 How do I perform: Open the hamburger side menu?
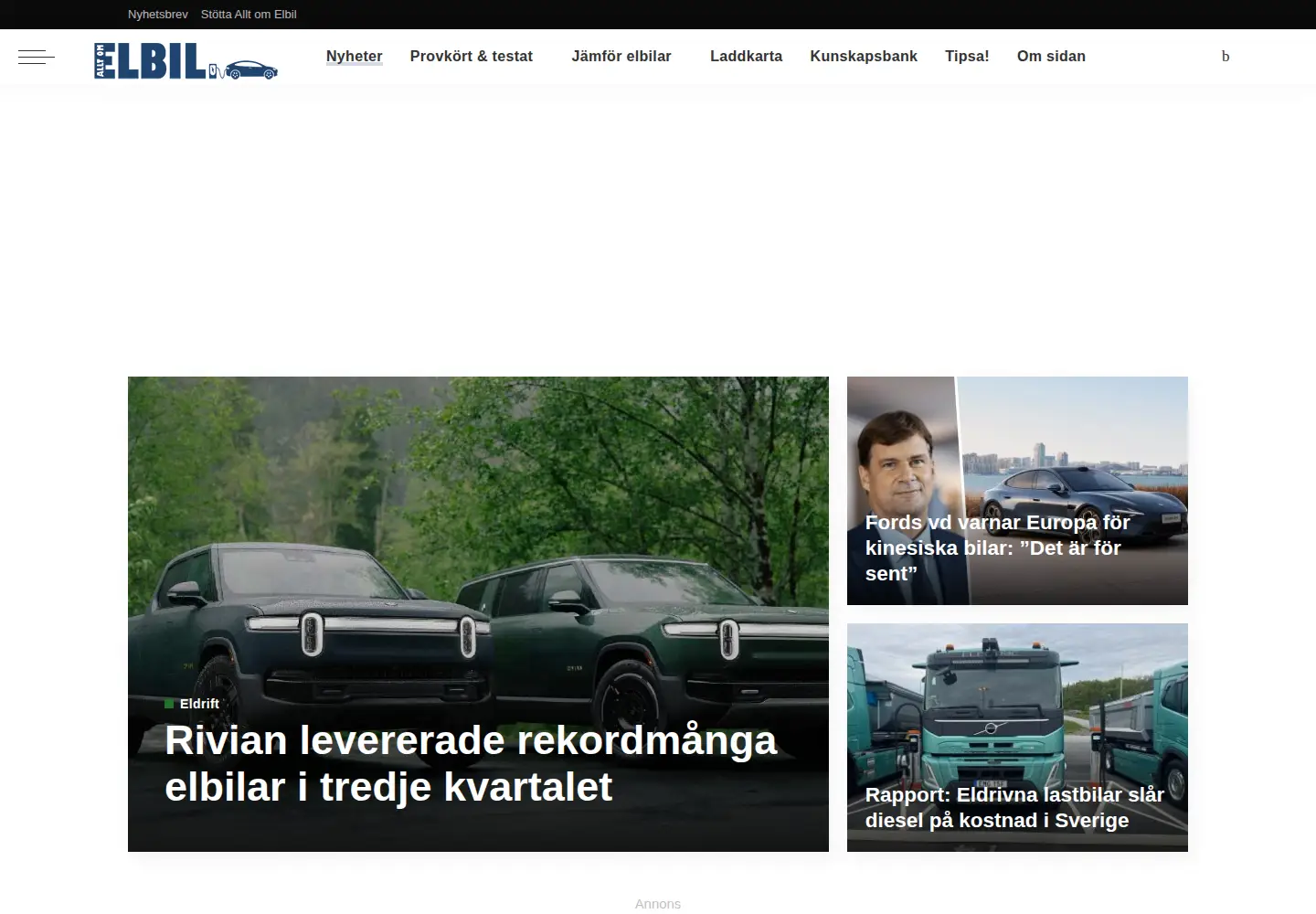[x=37, y=58]
